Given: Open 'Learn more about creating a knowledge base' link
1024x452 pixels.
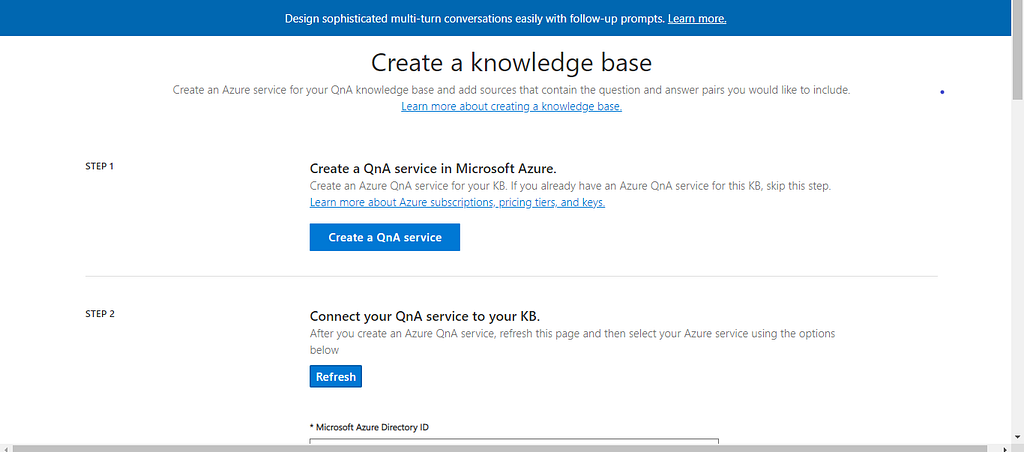Looking at the screenshot, I should click(x=511, y=106).
